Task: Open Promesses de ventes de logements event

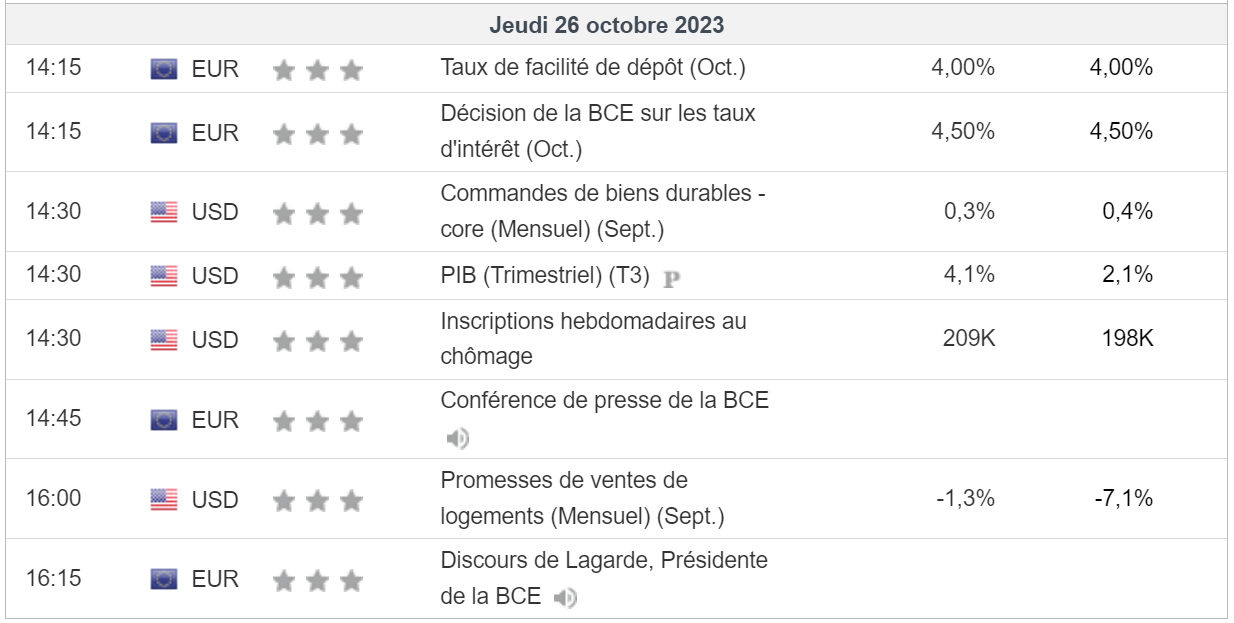Action: coord(582,498)
